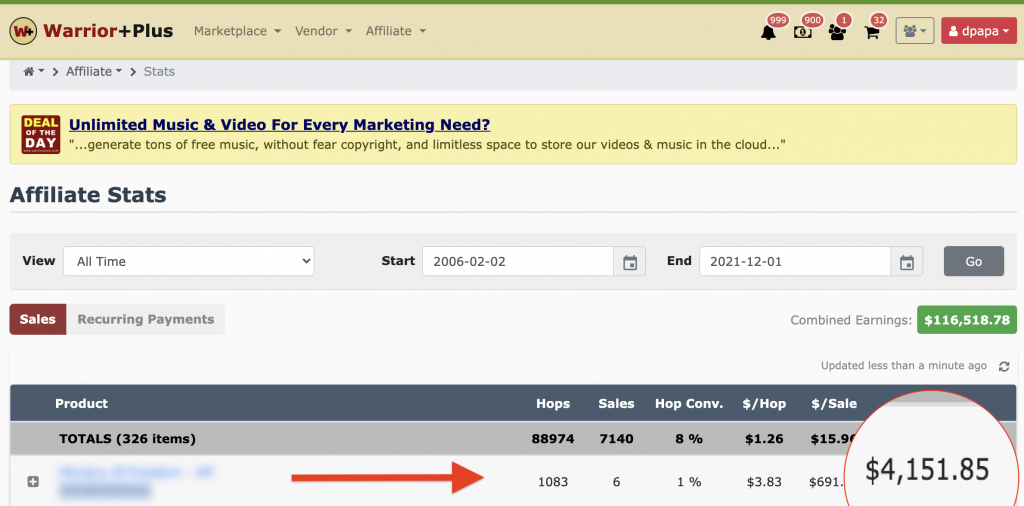The width and height of the screenshot is (1024, 506).
Task: Switch to Recurring Payments tab
Action: coord(146,319)
